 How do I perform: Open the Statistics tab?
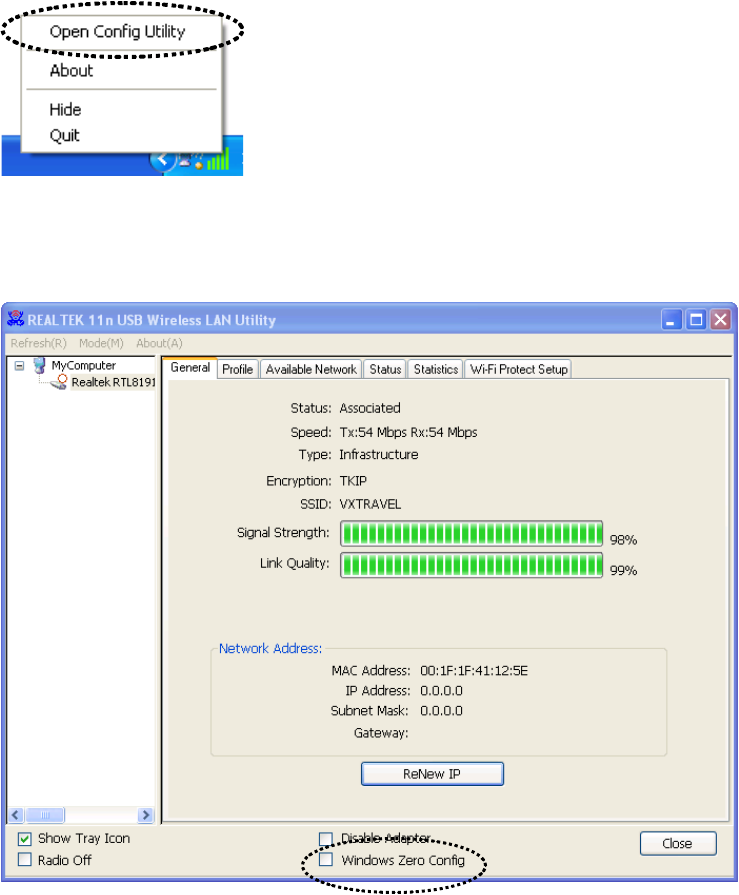click(x=436, y=369)
